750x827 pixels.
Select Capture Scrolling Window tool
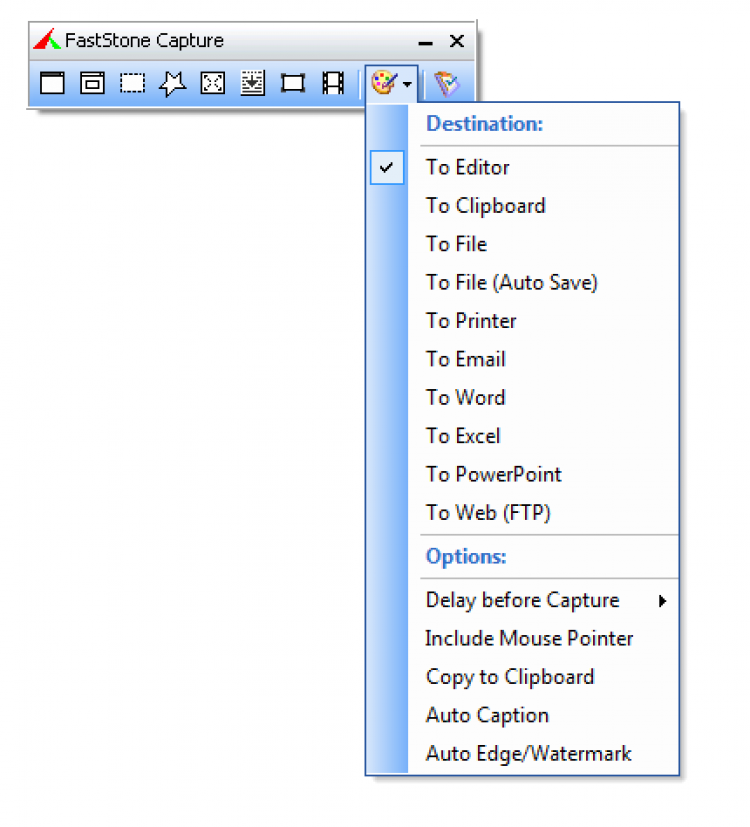click(253, 83)
